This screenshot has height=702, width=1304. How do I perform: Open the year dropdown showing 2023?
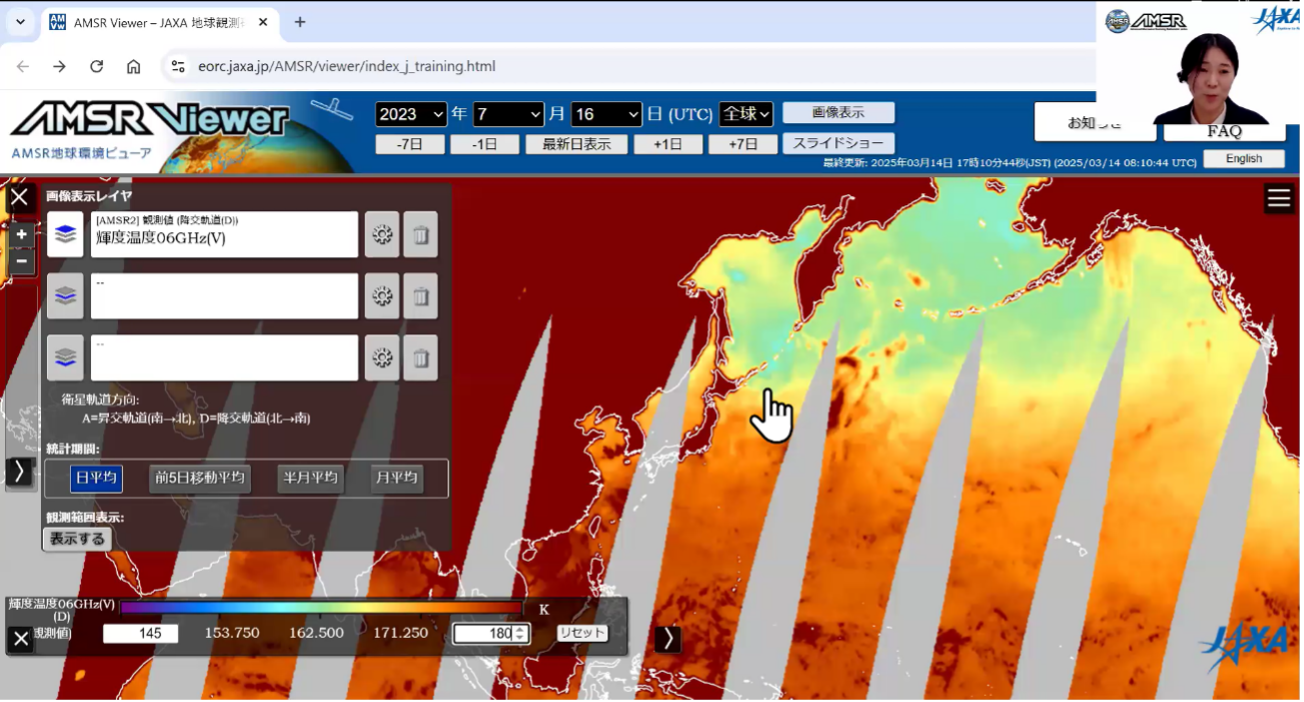pos(411,114)
